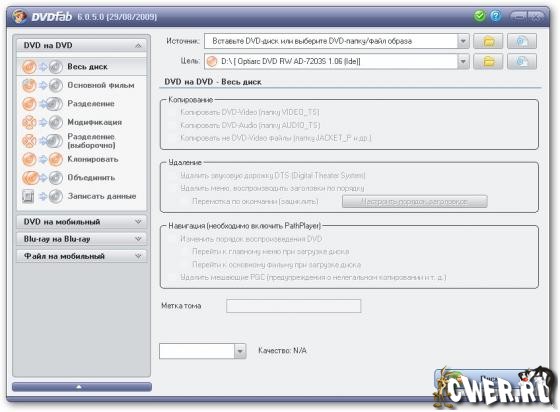Toggle copy non DVD-Video files checkbox

click(x=173, y=138)
